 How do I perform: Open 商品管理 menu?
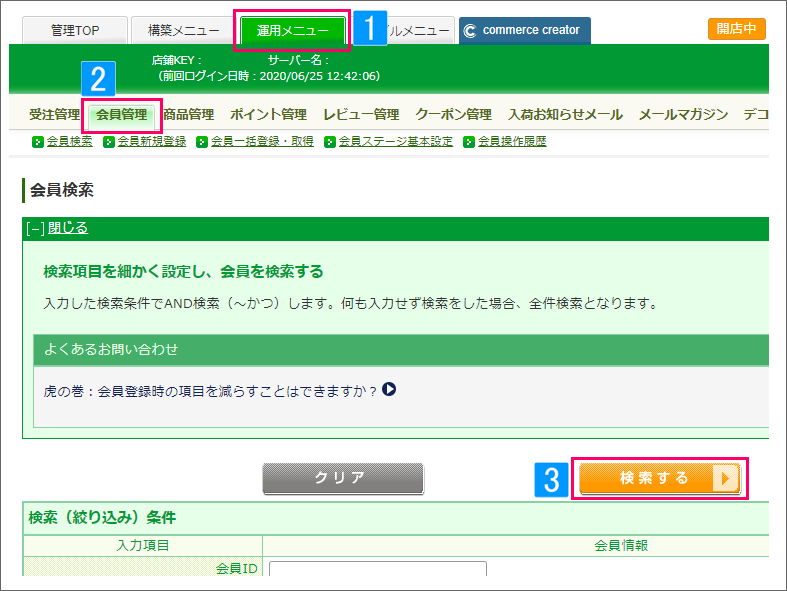tap(188, 114)
